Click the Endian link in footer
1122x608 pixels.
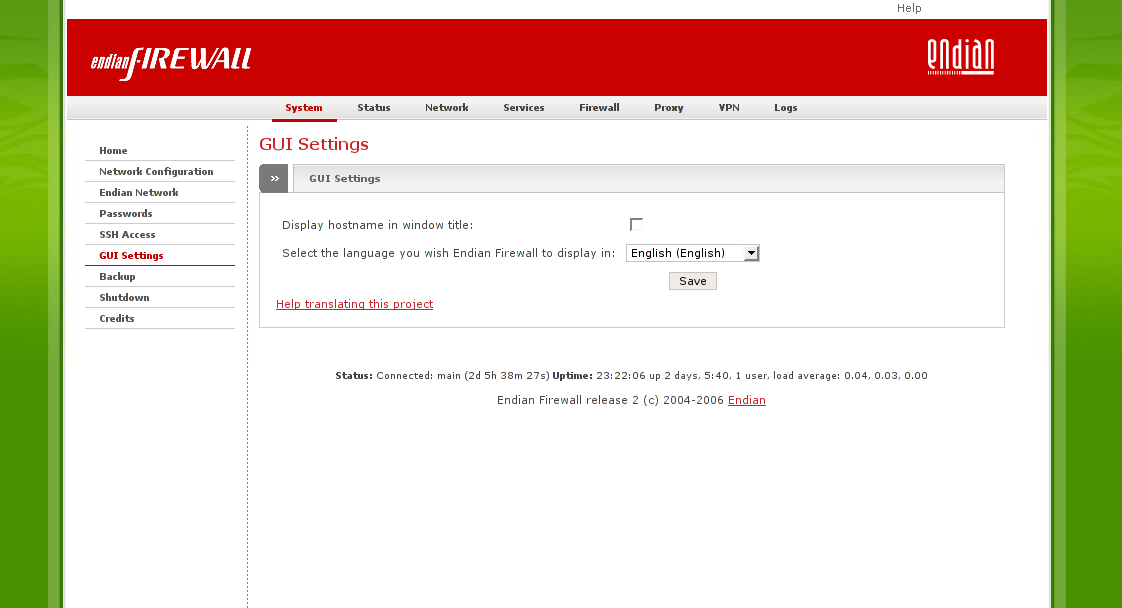(x=746, y=401)
